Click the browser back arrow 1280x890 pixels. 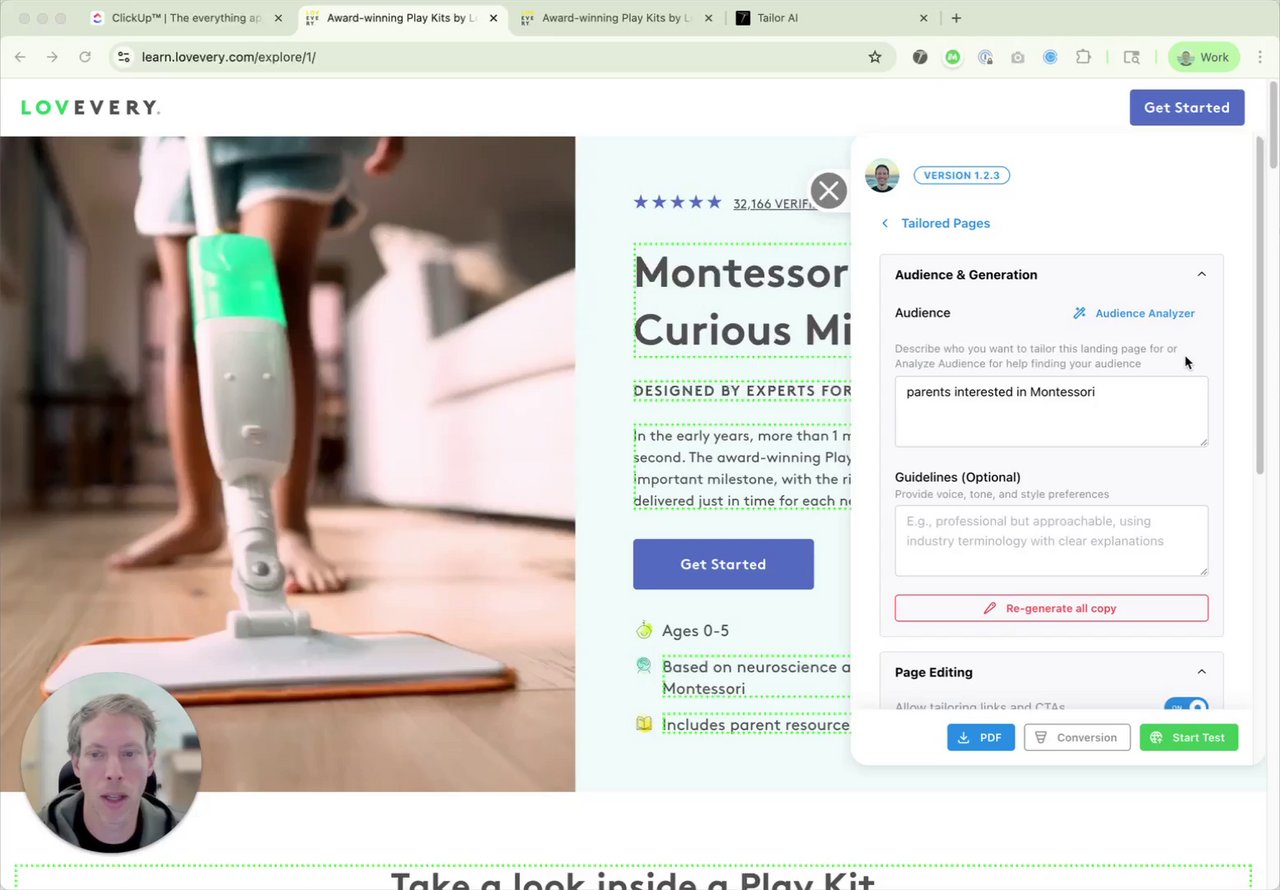20,57
